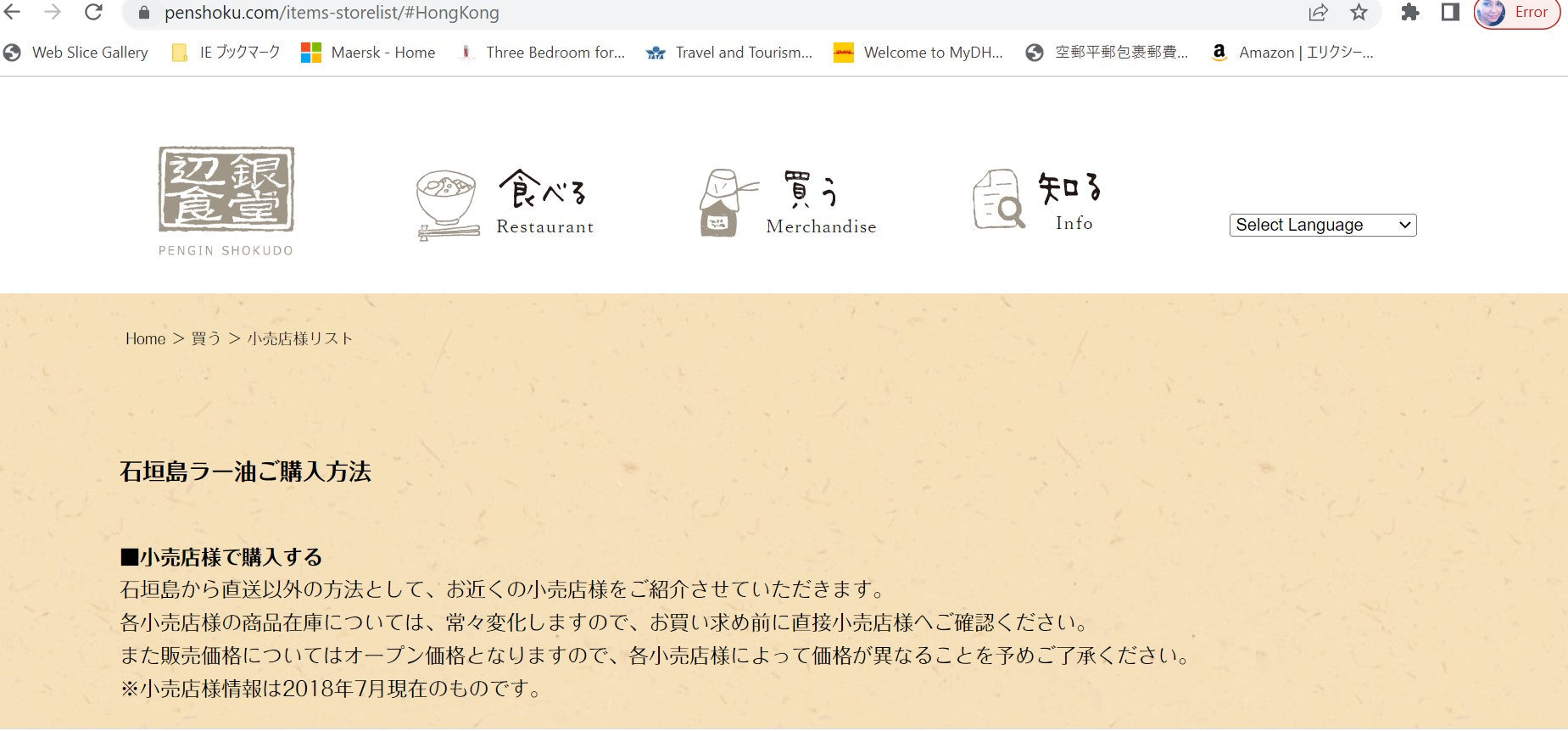Click the browser forward arrow
Viewport: 1568px width, 731px height.
coord(53,12)
